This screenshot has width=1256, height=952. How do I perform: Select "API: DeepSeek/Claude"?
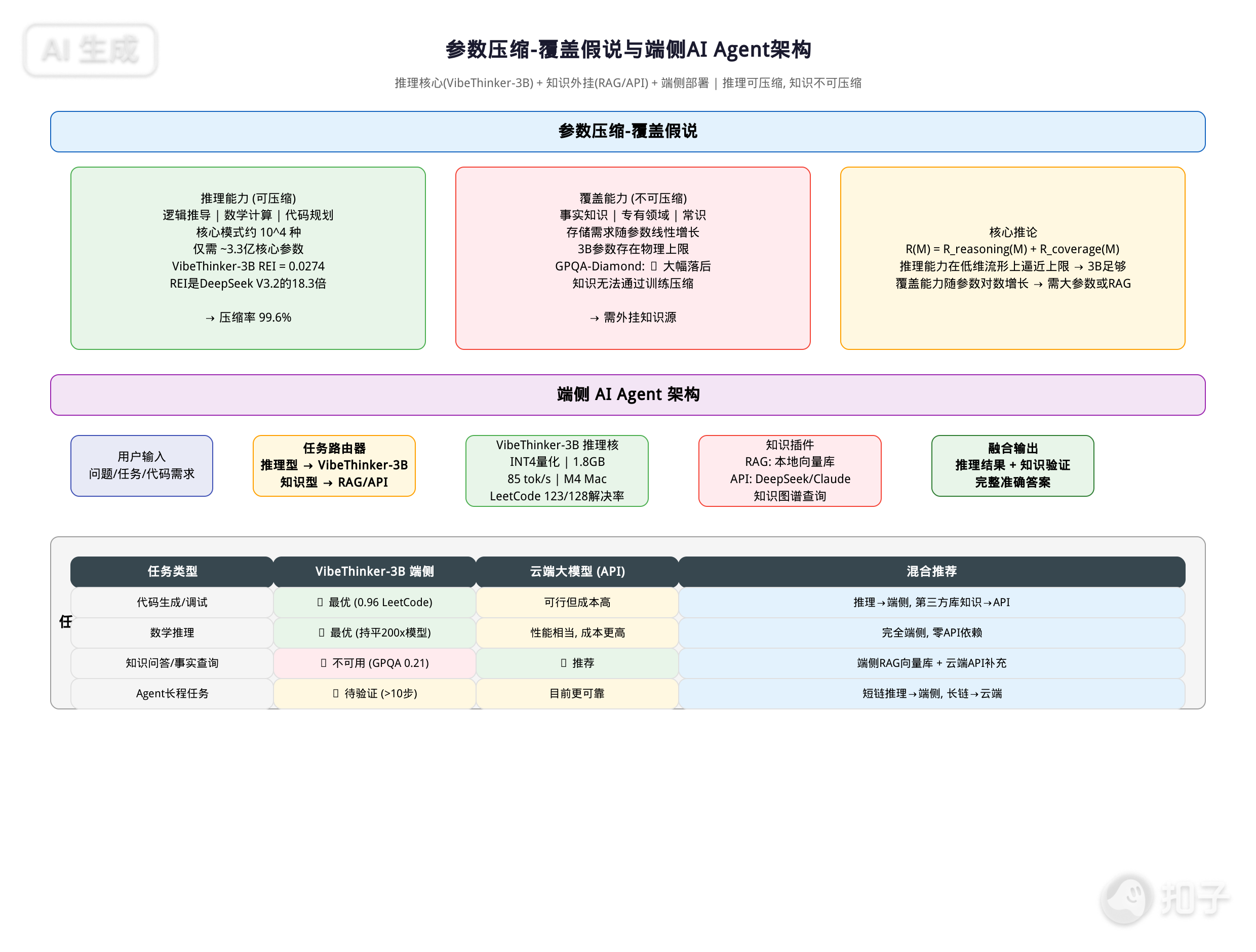790,479
